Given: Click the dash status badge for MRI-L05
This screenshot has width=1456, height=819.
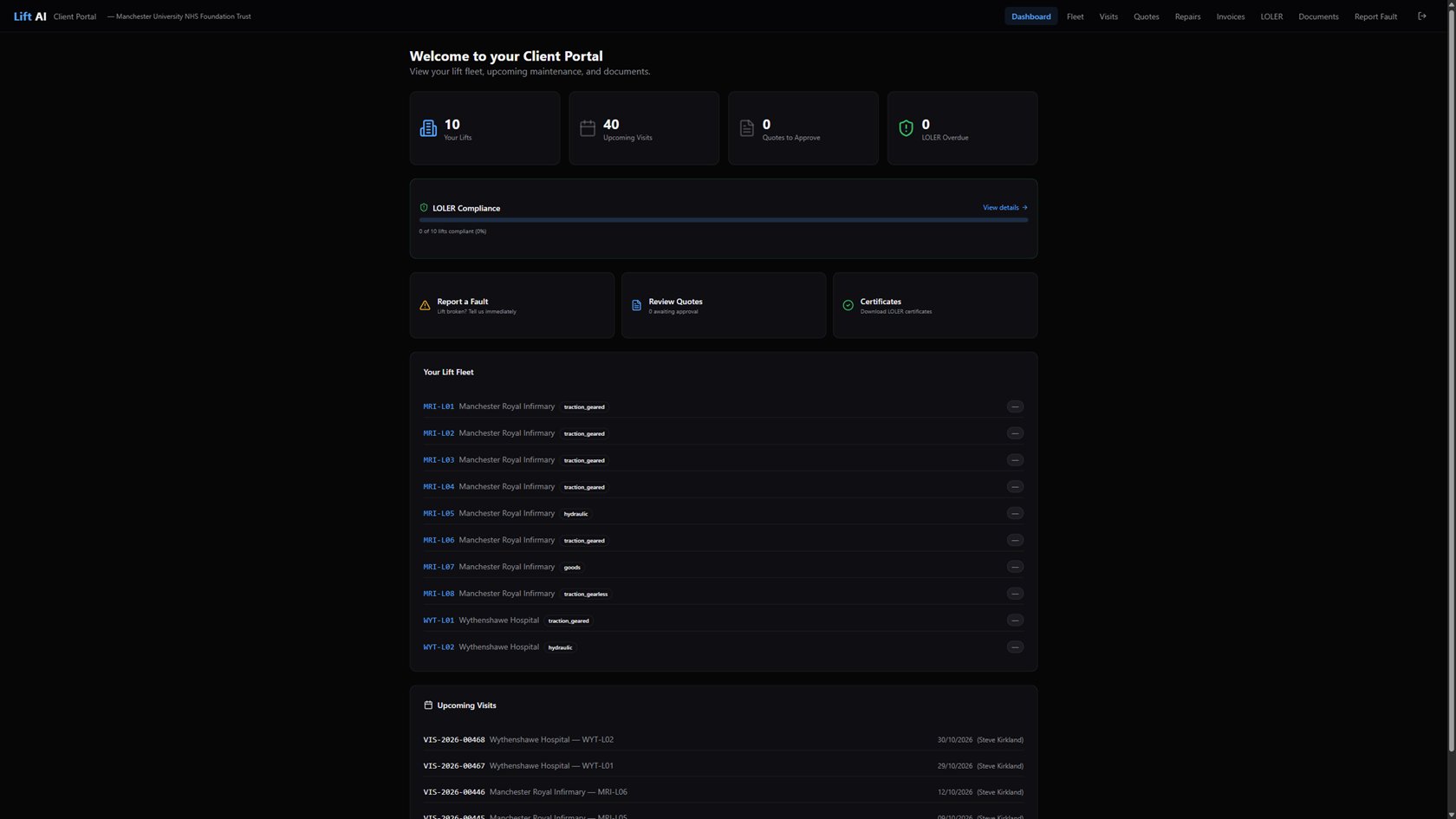Looking at the screenshot, I should [x=1015, y=513].
